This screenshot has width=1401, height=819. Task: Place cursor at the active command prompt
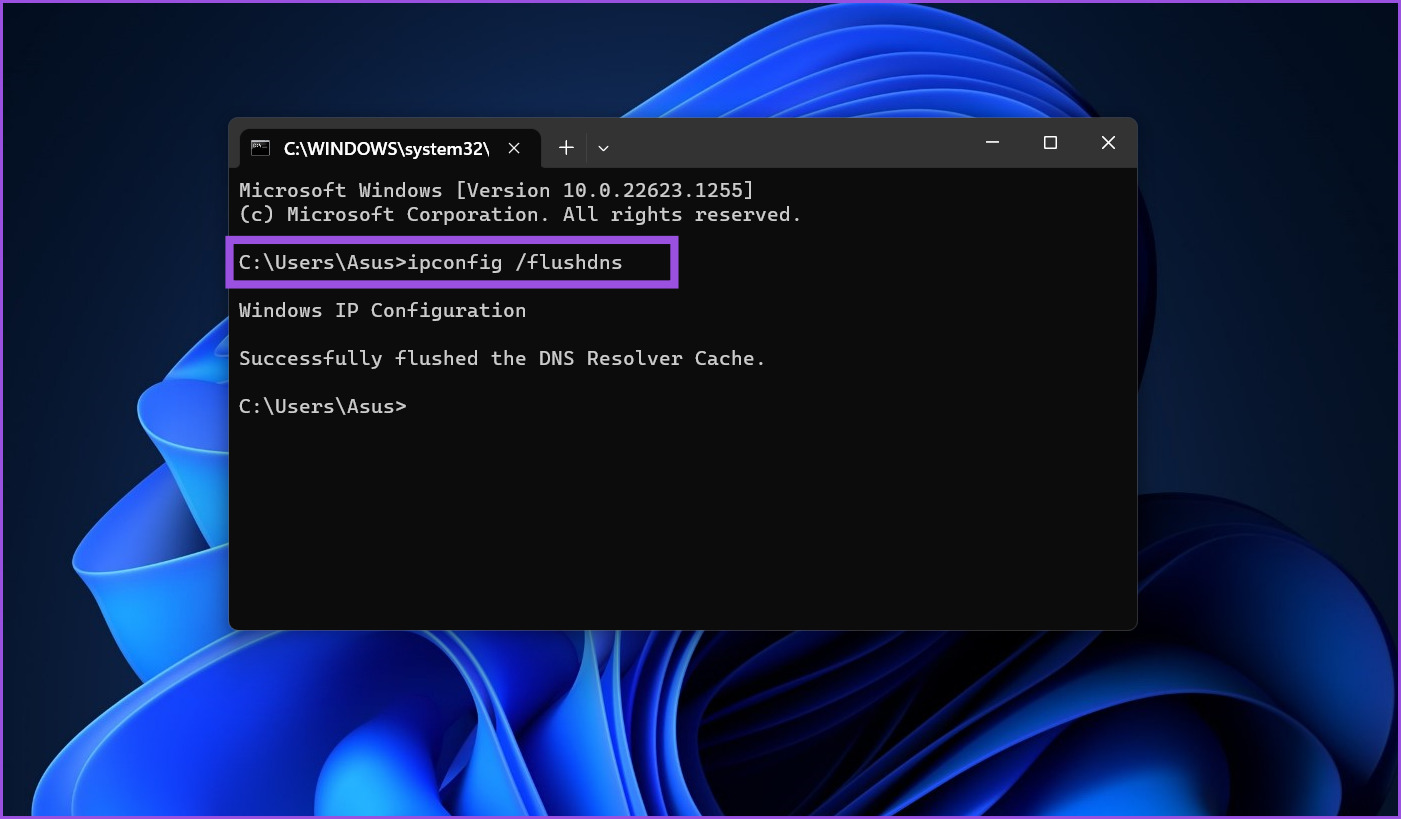pos(410,406)
